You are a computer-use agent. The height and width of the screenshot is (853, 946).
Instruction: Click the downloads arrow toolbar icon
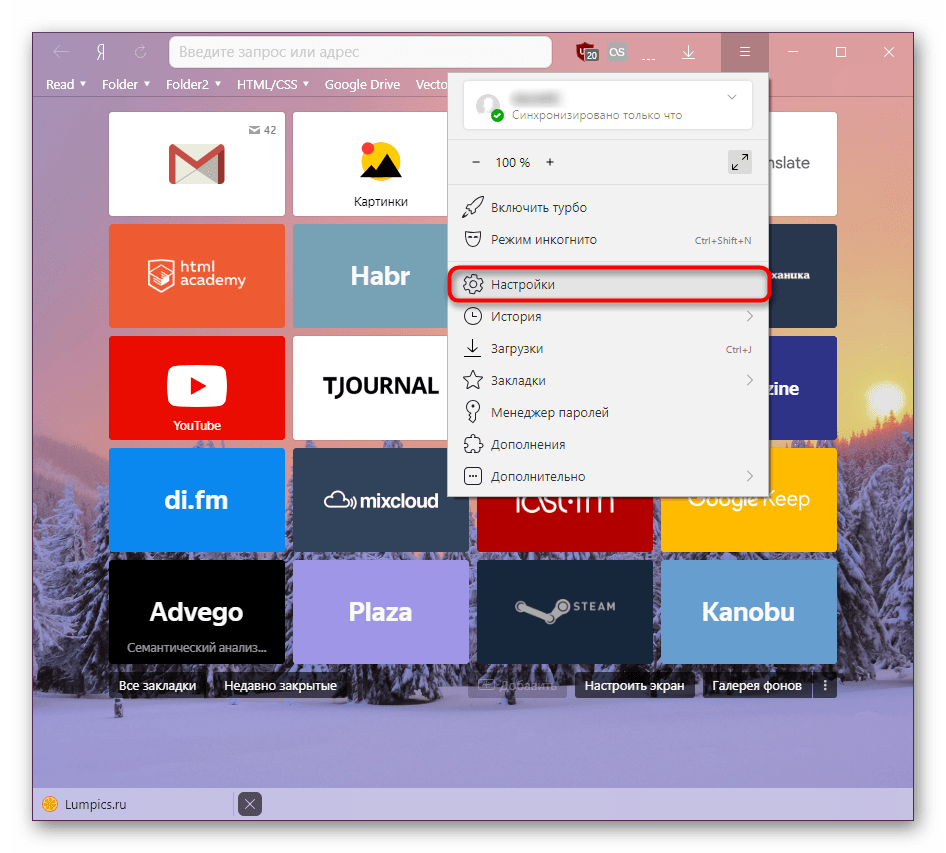[688, 52]
